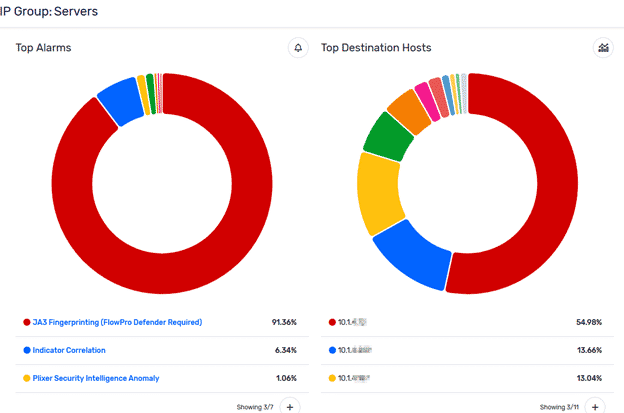The width and height of the screenshot is (624, 413).
Task: Click the Showing 3/11 label
Action: point(559,407)
